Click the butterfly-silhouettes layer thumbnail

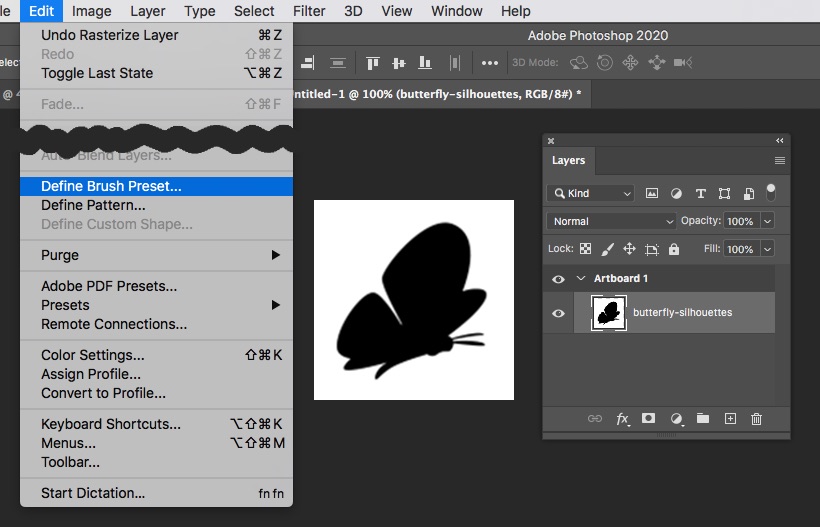pos(607,313)
